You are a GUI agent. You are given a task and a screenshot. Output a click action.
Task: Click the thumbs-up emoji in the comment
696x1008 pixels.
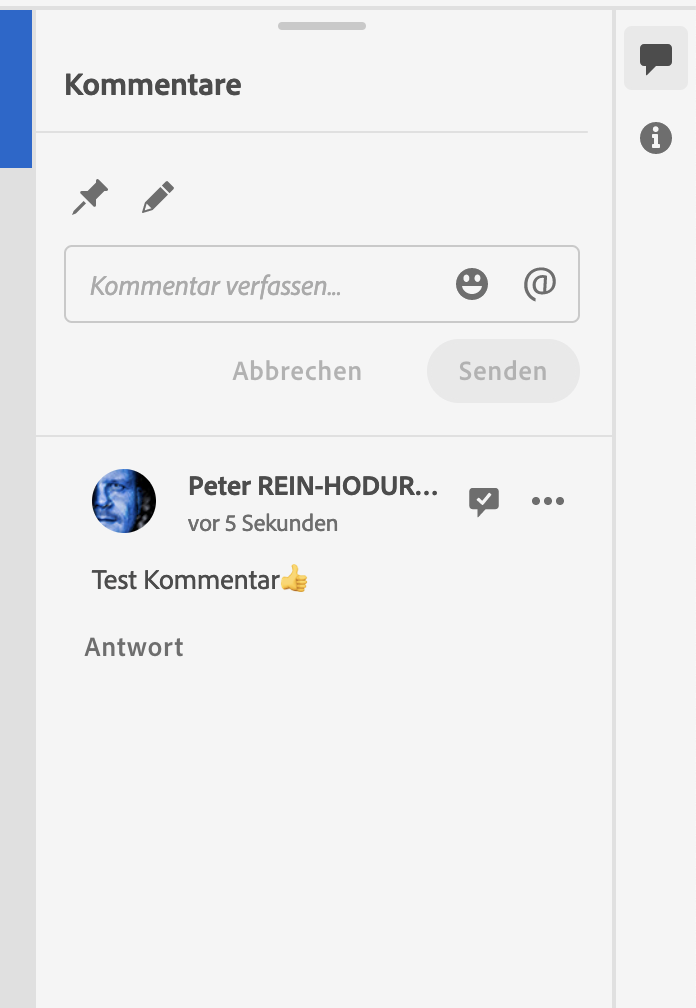(x=294, y=579)
